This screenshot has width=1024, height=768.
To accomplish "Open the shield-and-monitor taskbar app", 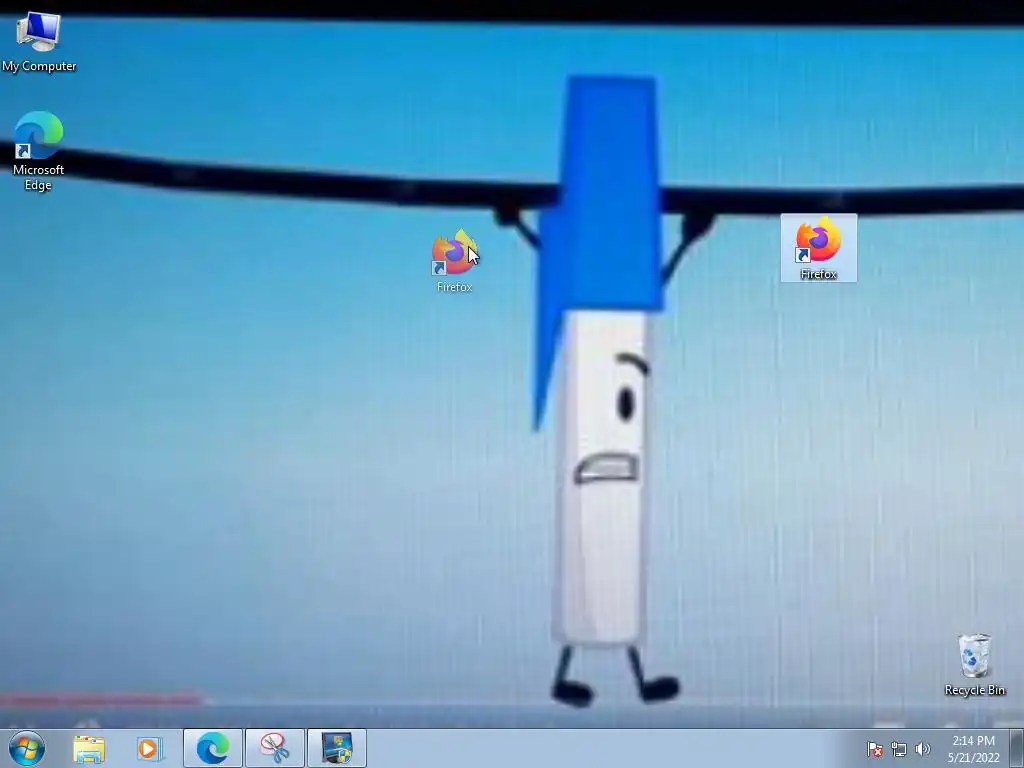I will (x=336, y=748).
